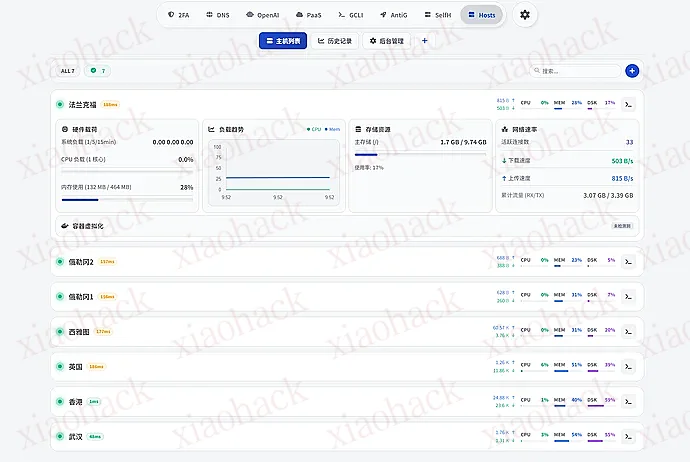Filter hosts by online count 7 badge
The width and height of the screenshot is (690, 462).
click(98, 71)
